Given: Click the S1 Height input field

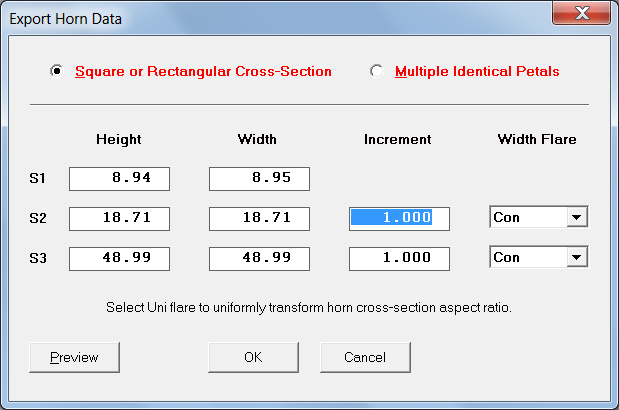Looking at the screenshot, I should click(x=120, y=179).
